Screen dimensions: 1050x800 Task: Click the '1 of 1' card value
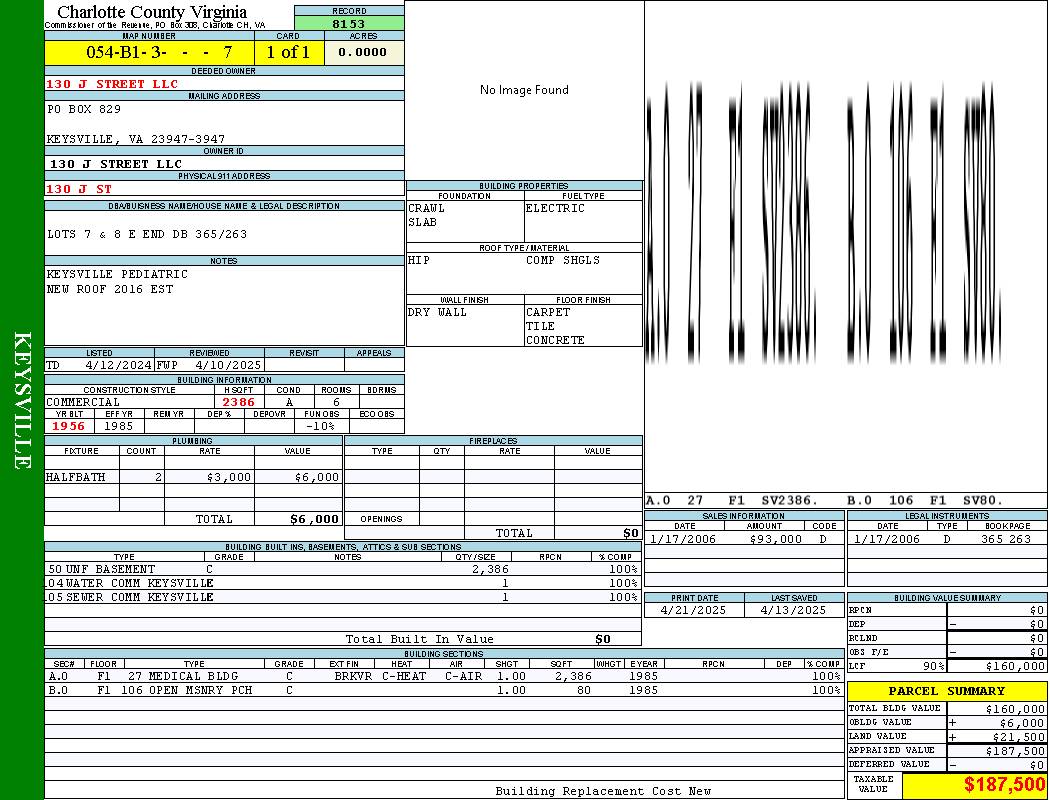click(x=288, y=52)
